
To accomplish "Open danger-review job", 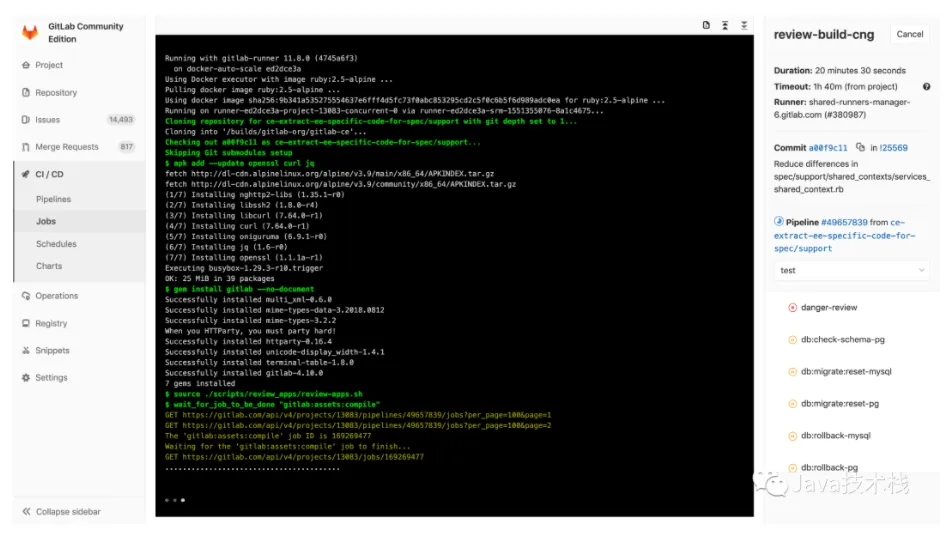I will point(829,308).
